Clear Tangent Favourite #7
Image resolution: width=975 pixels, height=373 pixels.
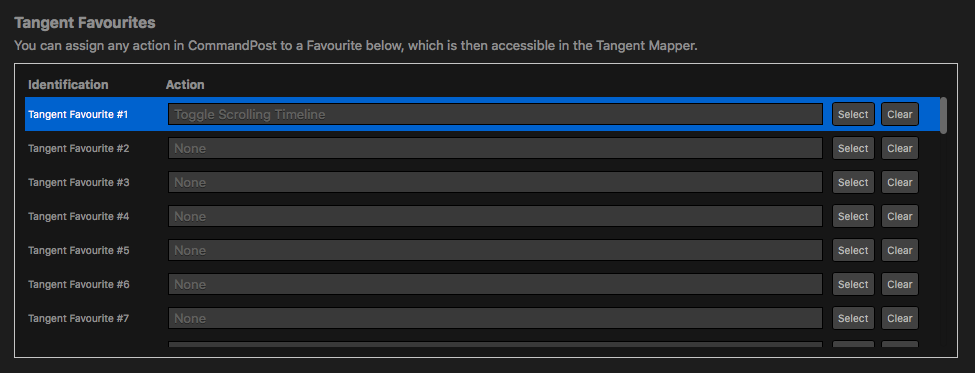click(x=900, y=318)
